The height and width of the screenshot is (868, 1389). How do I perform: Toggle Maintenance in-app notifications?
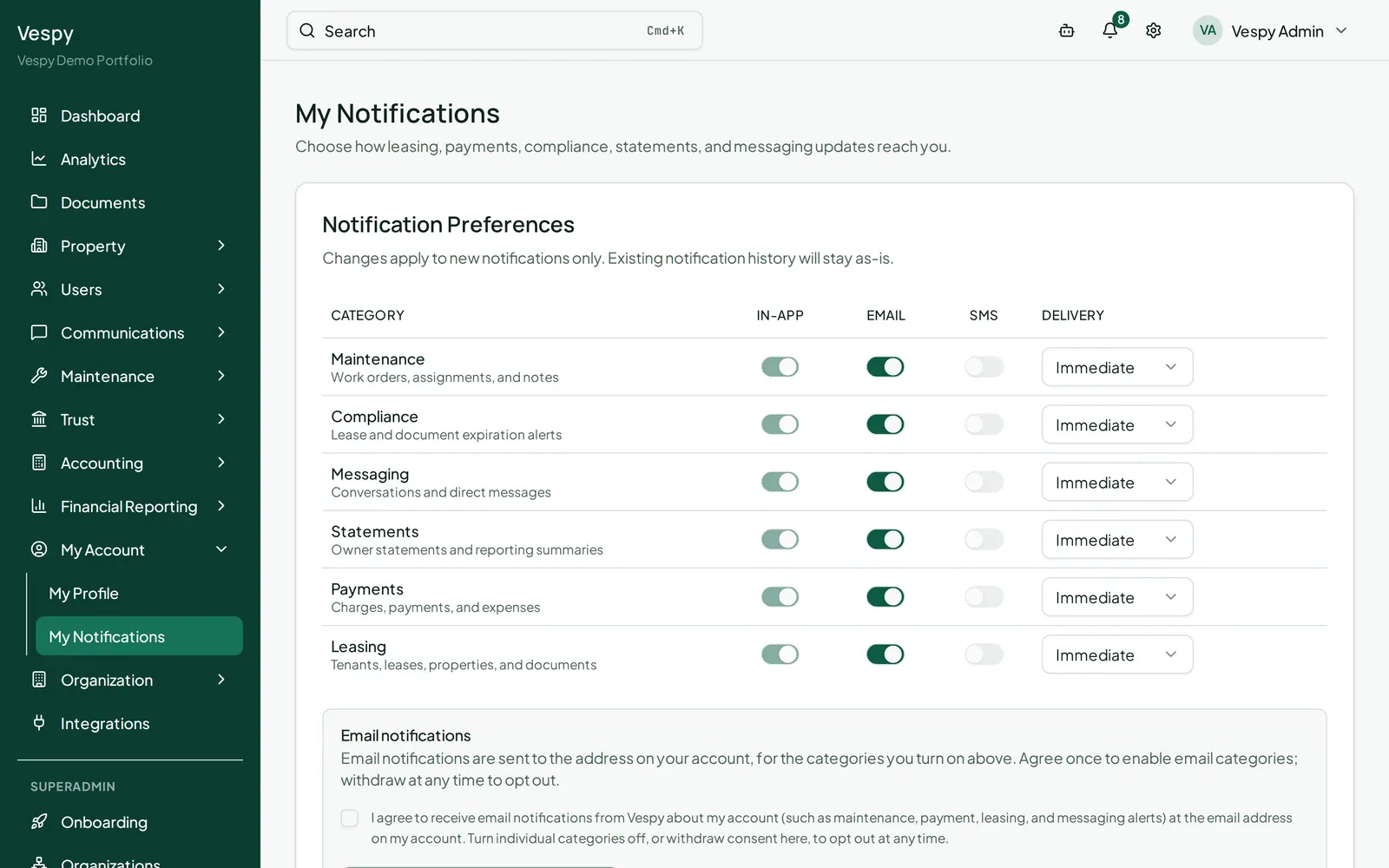point(780,367)
